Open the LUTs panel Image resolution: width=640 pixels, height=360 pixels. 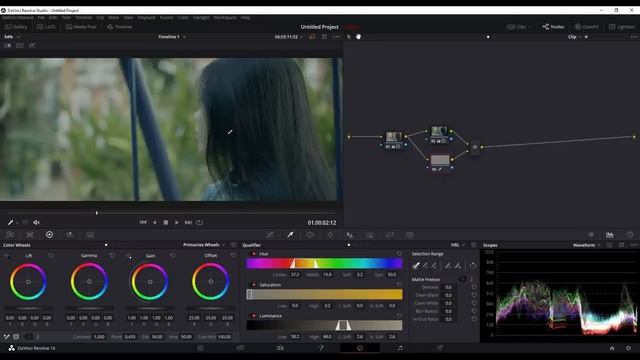(46, 27)
